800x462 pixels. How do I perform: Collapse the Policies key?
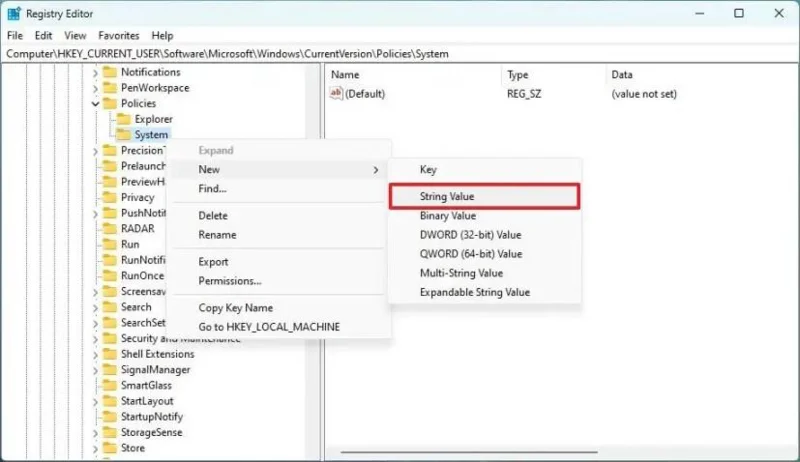(x=95, y=104)
